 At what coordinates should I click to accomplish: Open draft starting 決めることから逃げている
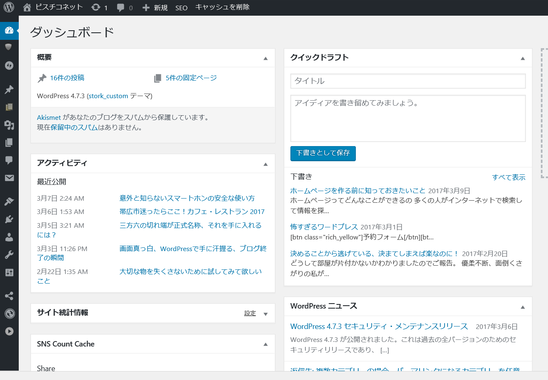tap(374, 253)
